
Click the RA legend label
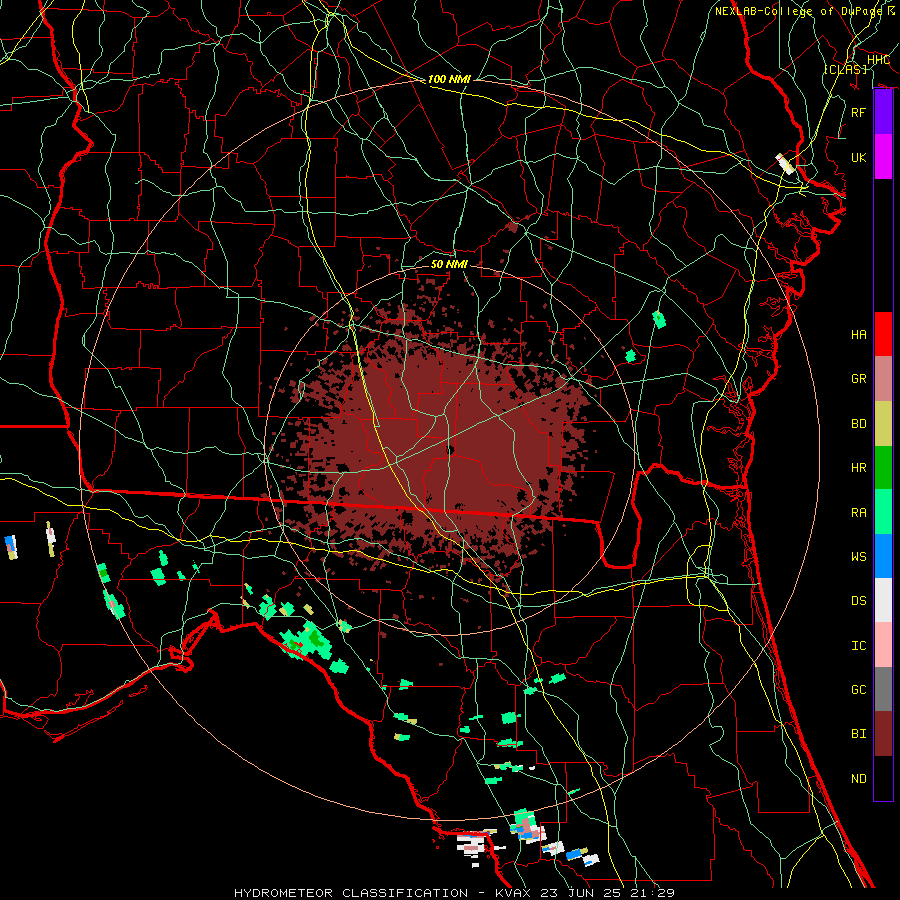click(x=858, y=512)
